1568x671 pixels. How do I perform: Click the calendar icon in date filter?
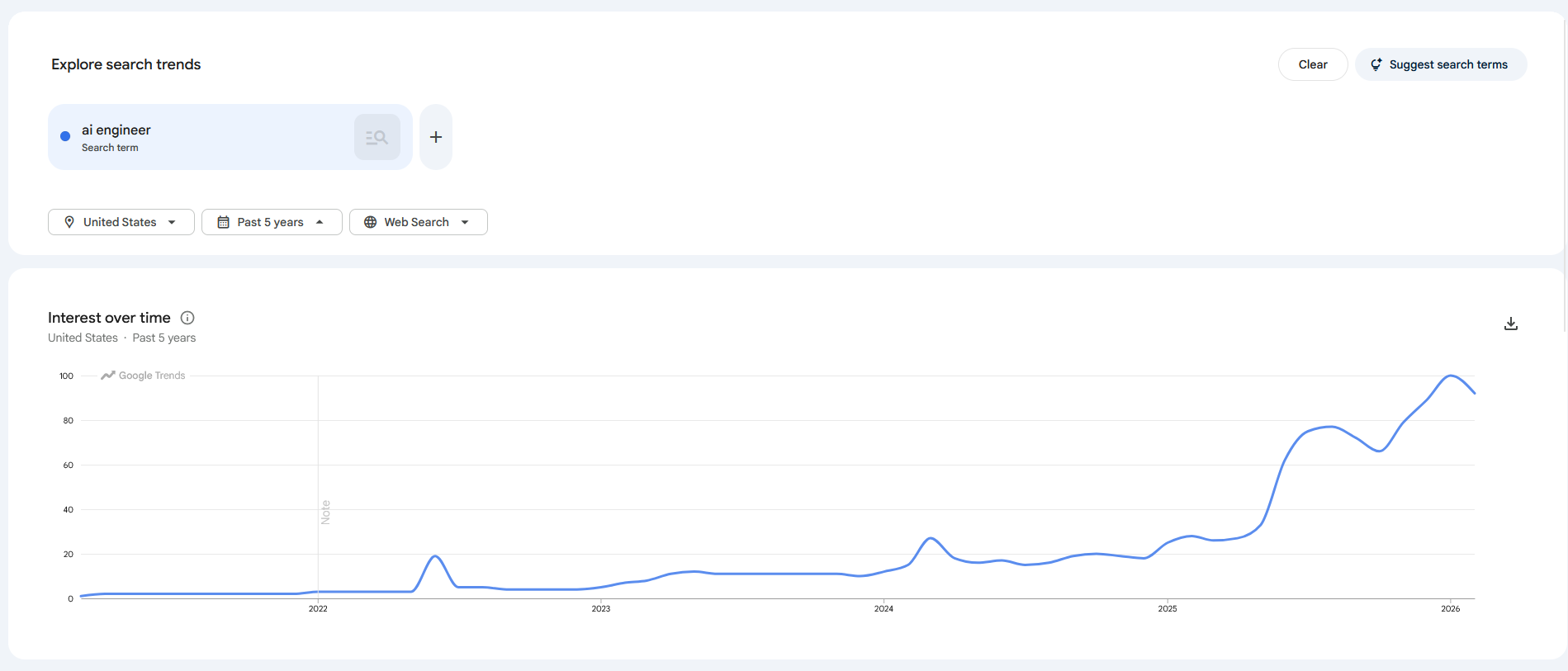[x=223, y=222]
